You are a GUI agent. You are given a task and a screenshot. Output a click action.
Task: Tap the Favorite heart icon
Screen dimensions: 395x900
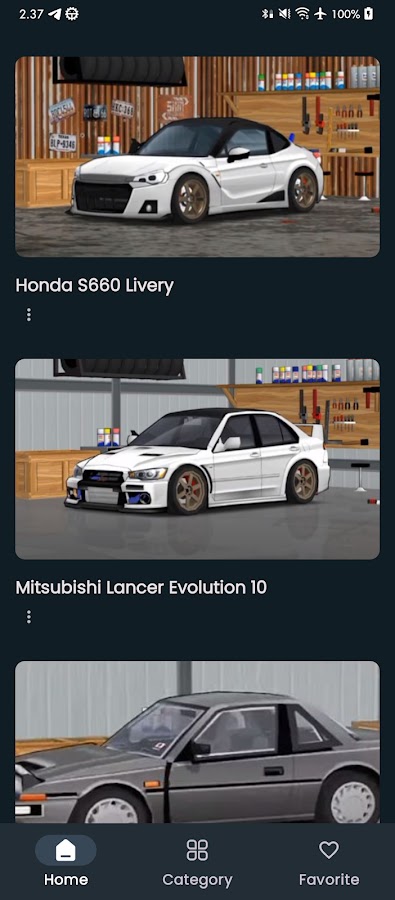tap(329, 849)
